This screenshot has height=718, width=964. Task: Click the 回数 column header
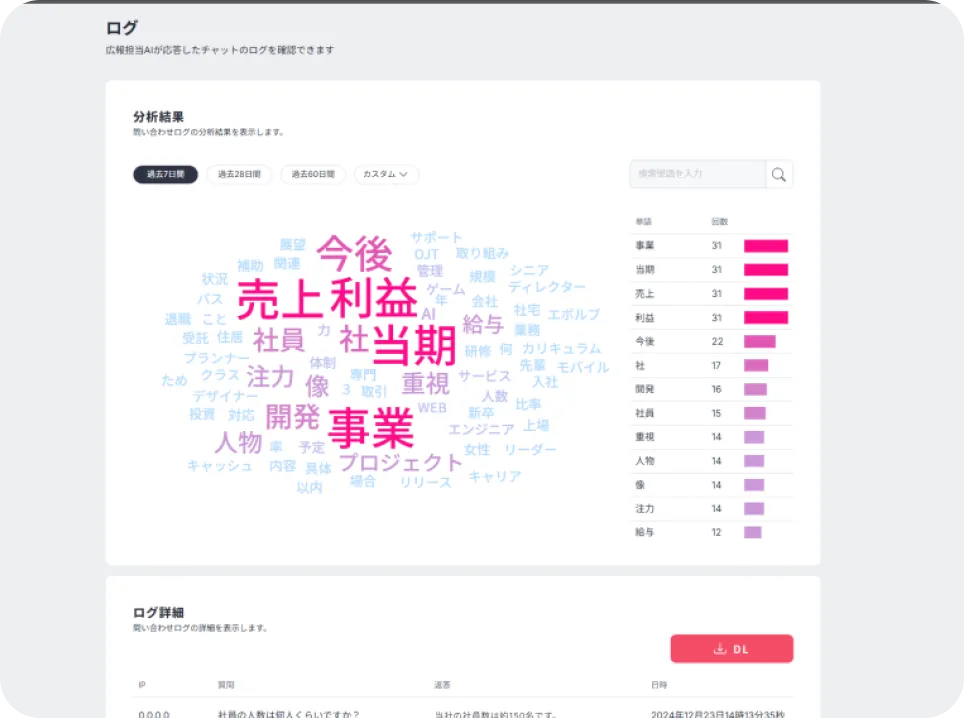[719, 221]
